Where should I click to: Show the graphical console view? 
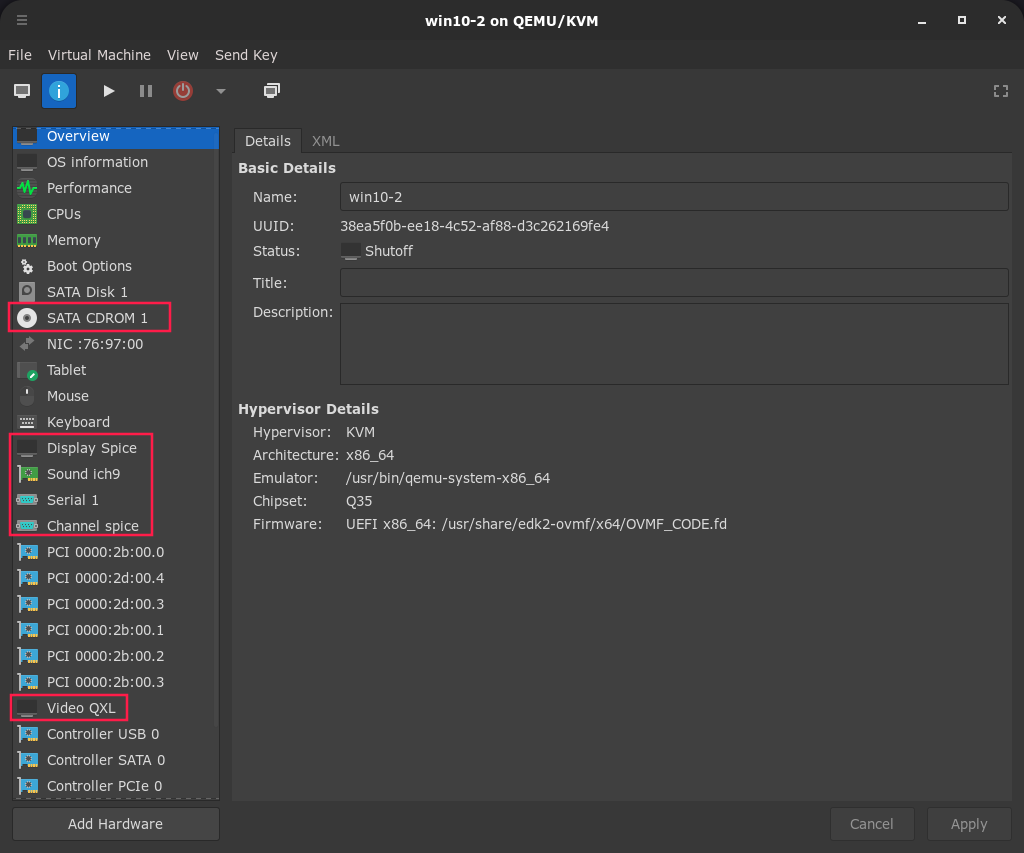22,91
